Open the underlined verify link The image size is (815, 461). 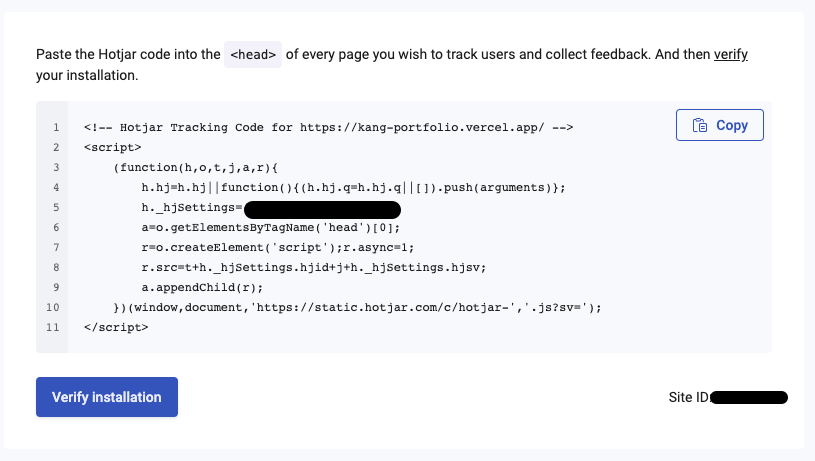(x=730, y=54)
